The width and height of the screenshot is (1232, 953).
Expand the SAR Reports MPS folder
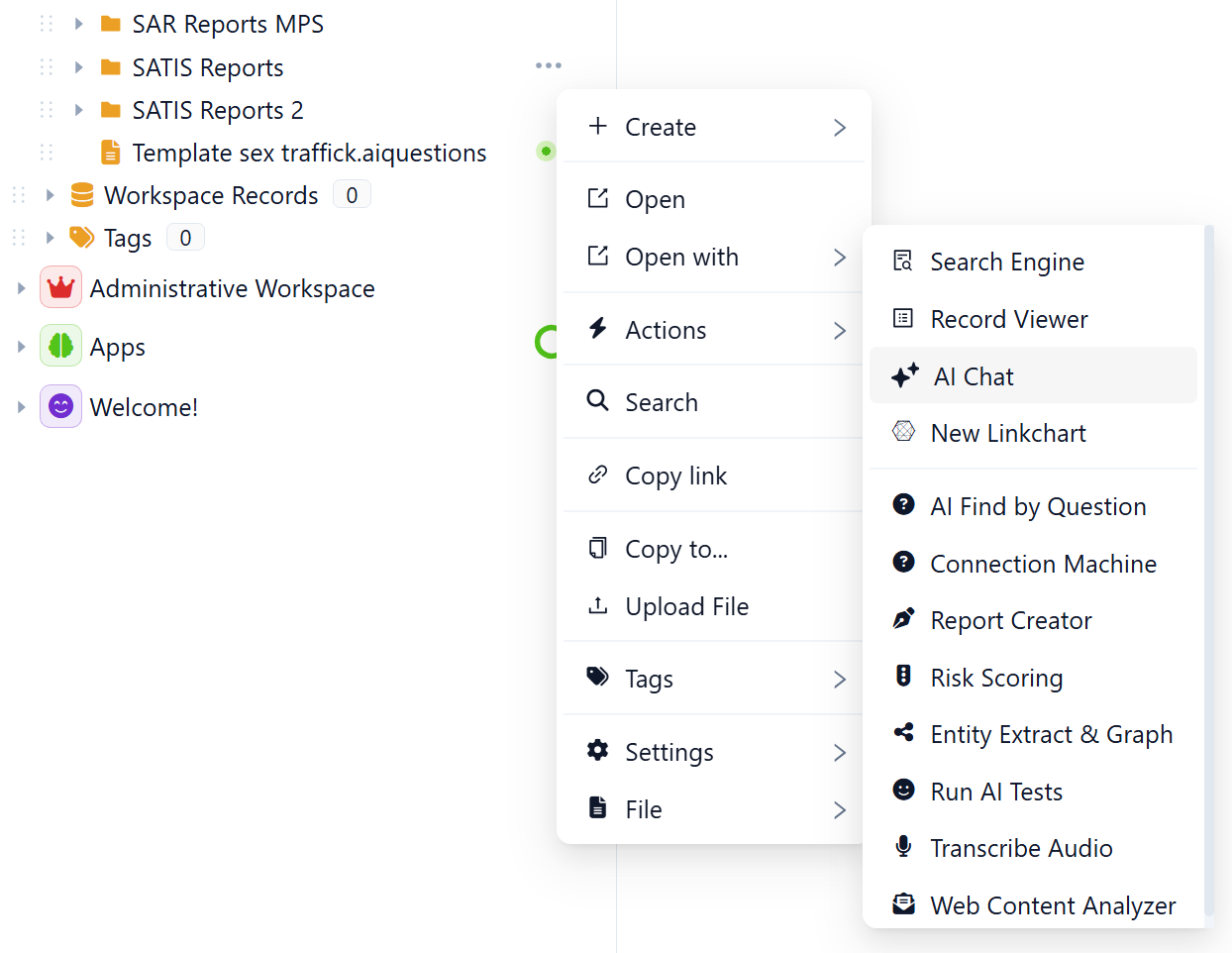point(79,24)
